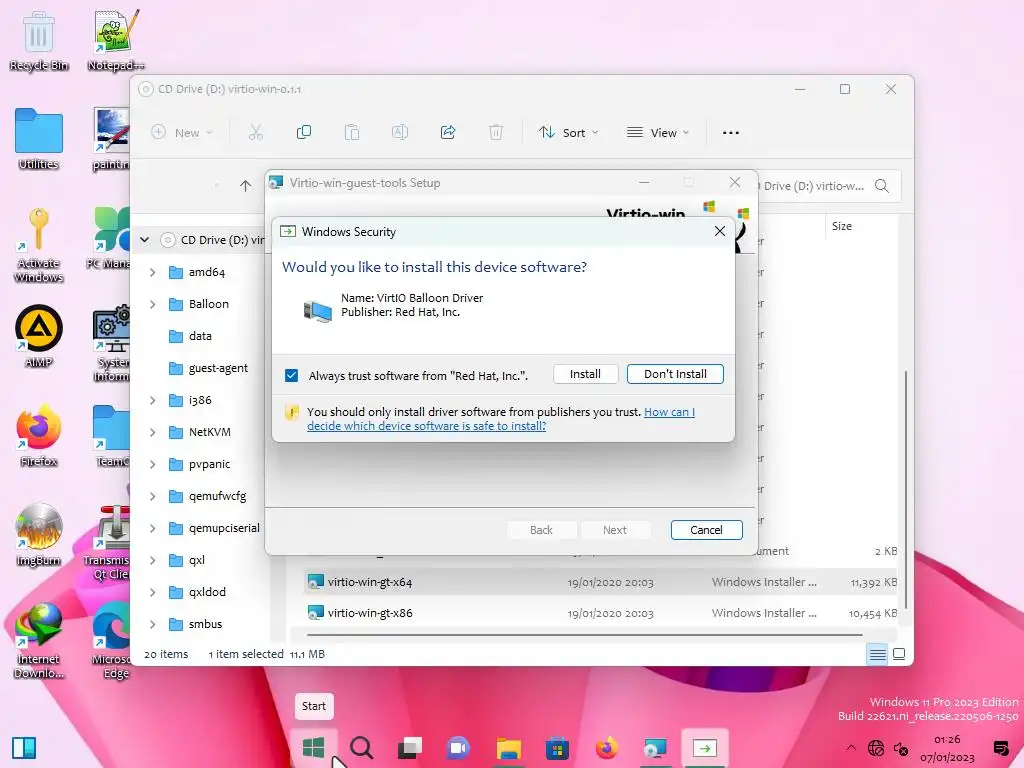Image resolution: width=1024 pixels, height=768 pixels.
Task: Collapse the CD Drive (D:) tree node
Action: coord(144,240)
